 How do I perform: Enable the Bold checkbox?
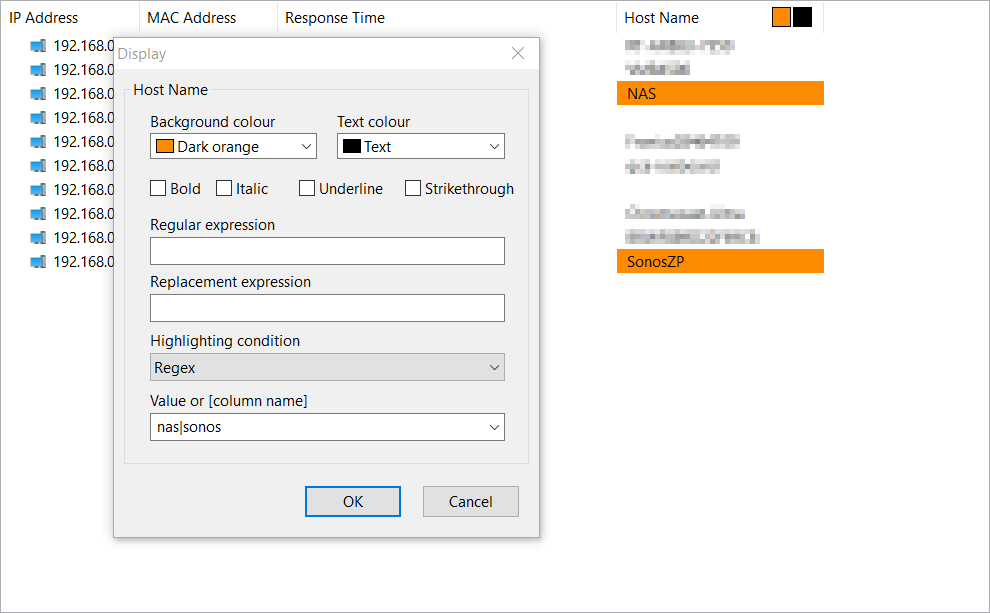click(x=157, y=188)
